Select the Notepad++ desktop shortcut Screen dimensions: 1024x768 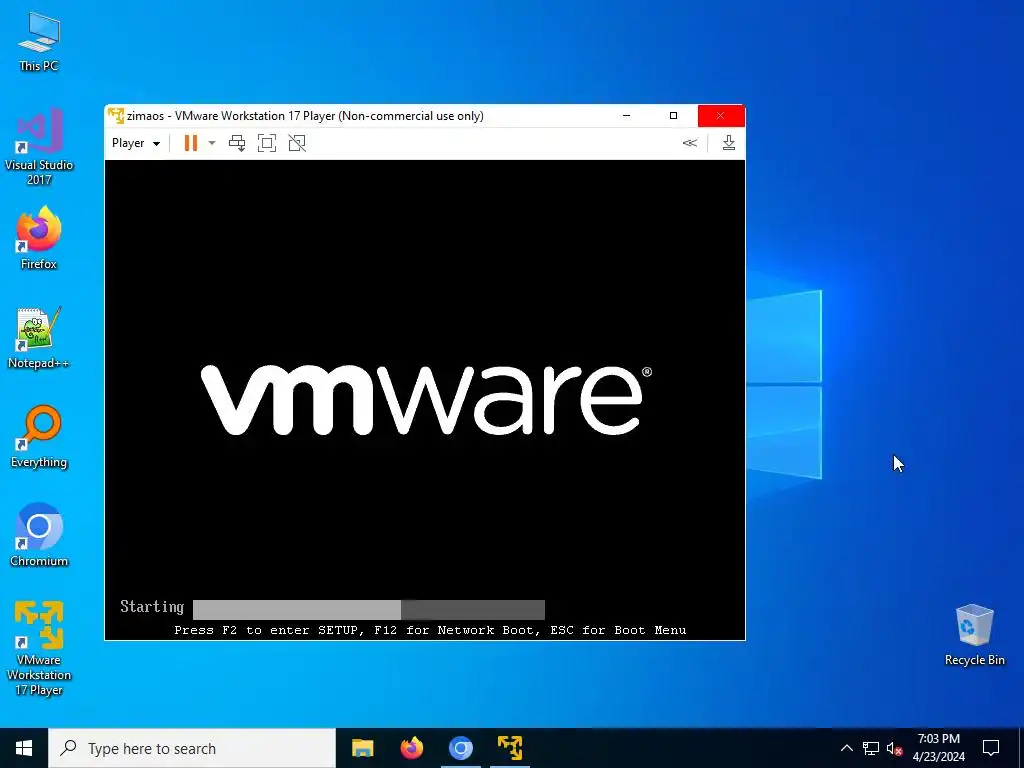click(x=39, y=338)
